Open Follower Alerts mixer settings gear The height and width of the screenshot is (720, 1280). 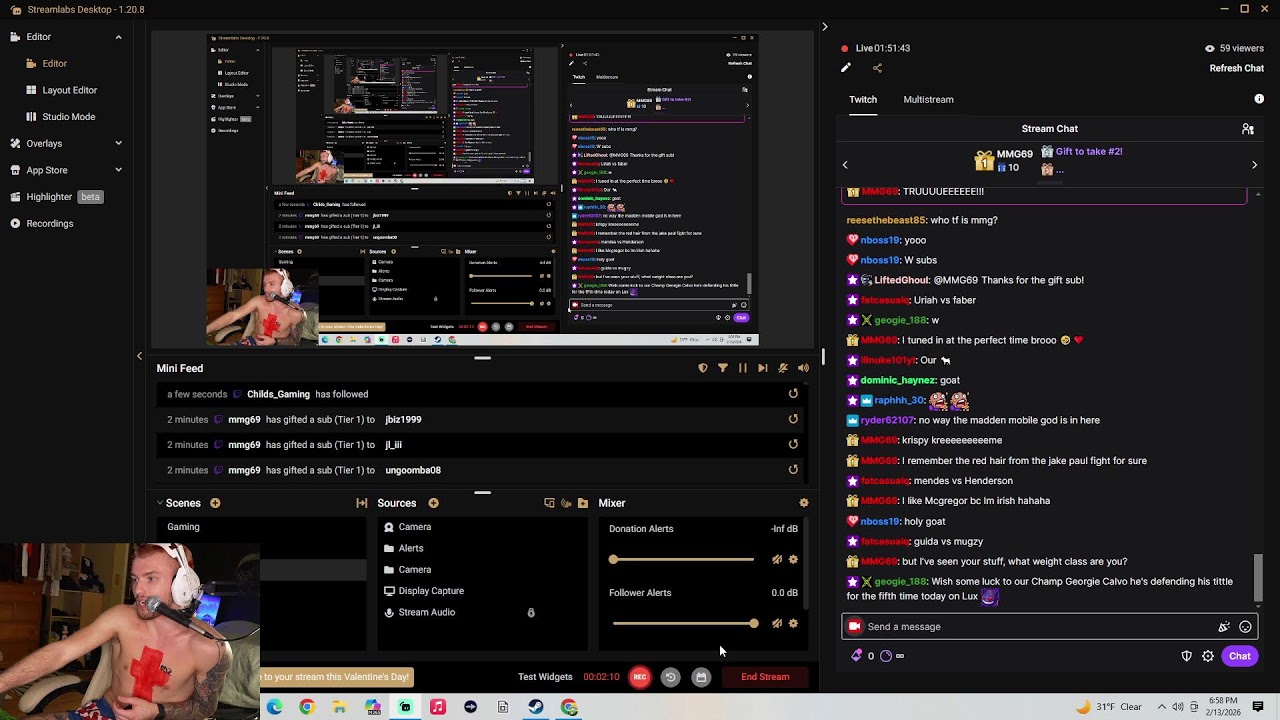[x=794, y=623]
